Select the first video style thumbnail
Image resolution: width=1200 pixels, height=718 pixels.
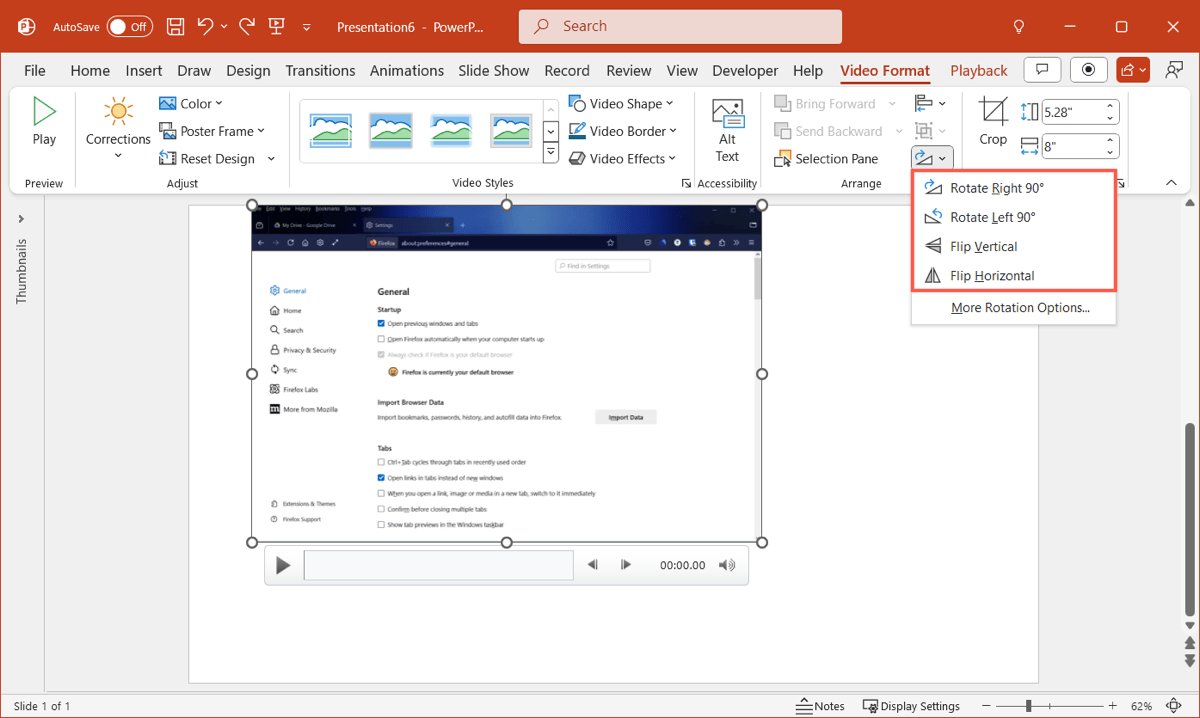point(331,131)
